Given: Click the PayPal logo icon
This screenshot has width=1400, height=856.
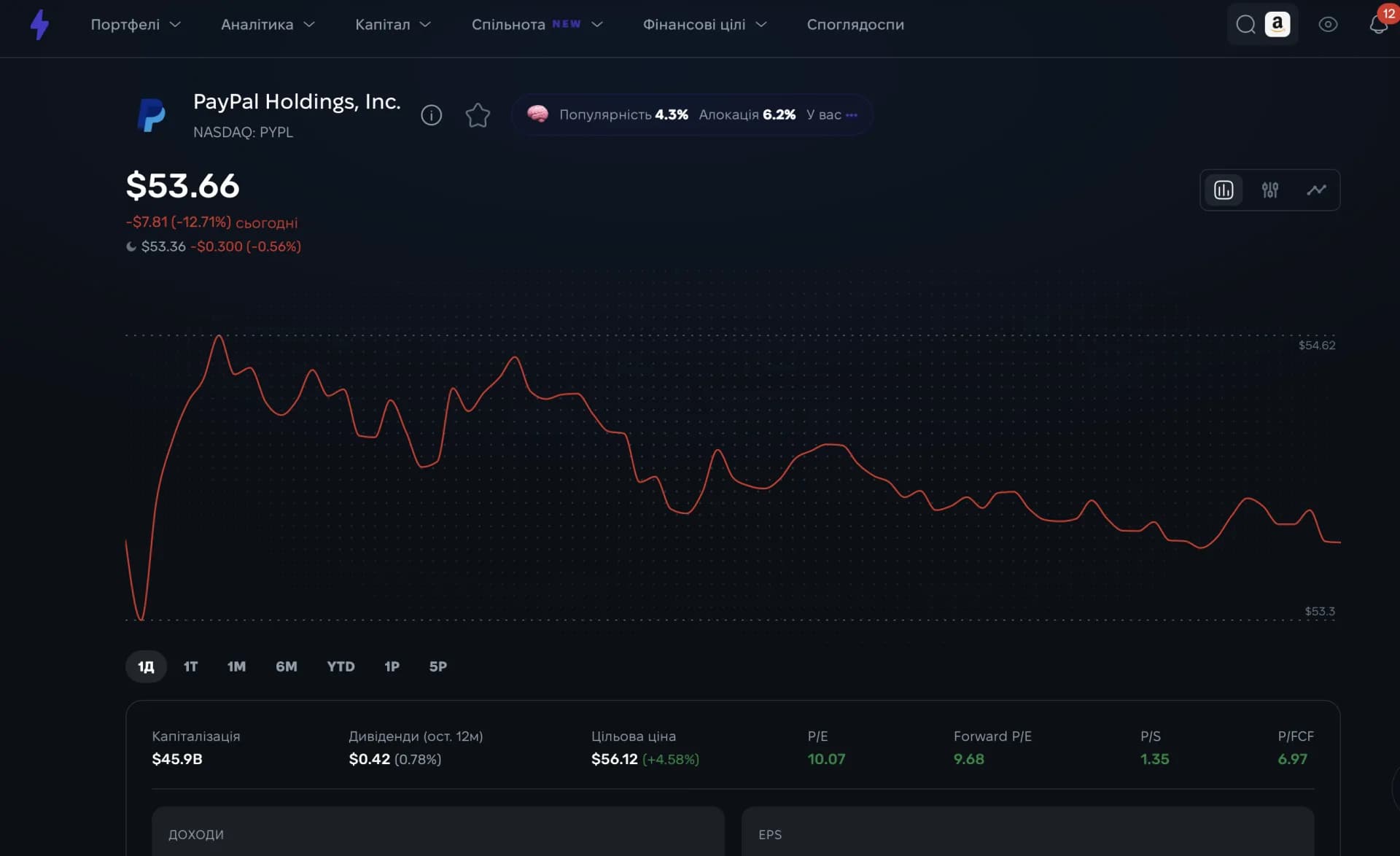Looking at the screenshot, I should pyautogui.click(x=152, y=115).
